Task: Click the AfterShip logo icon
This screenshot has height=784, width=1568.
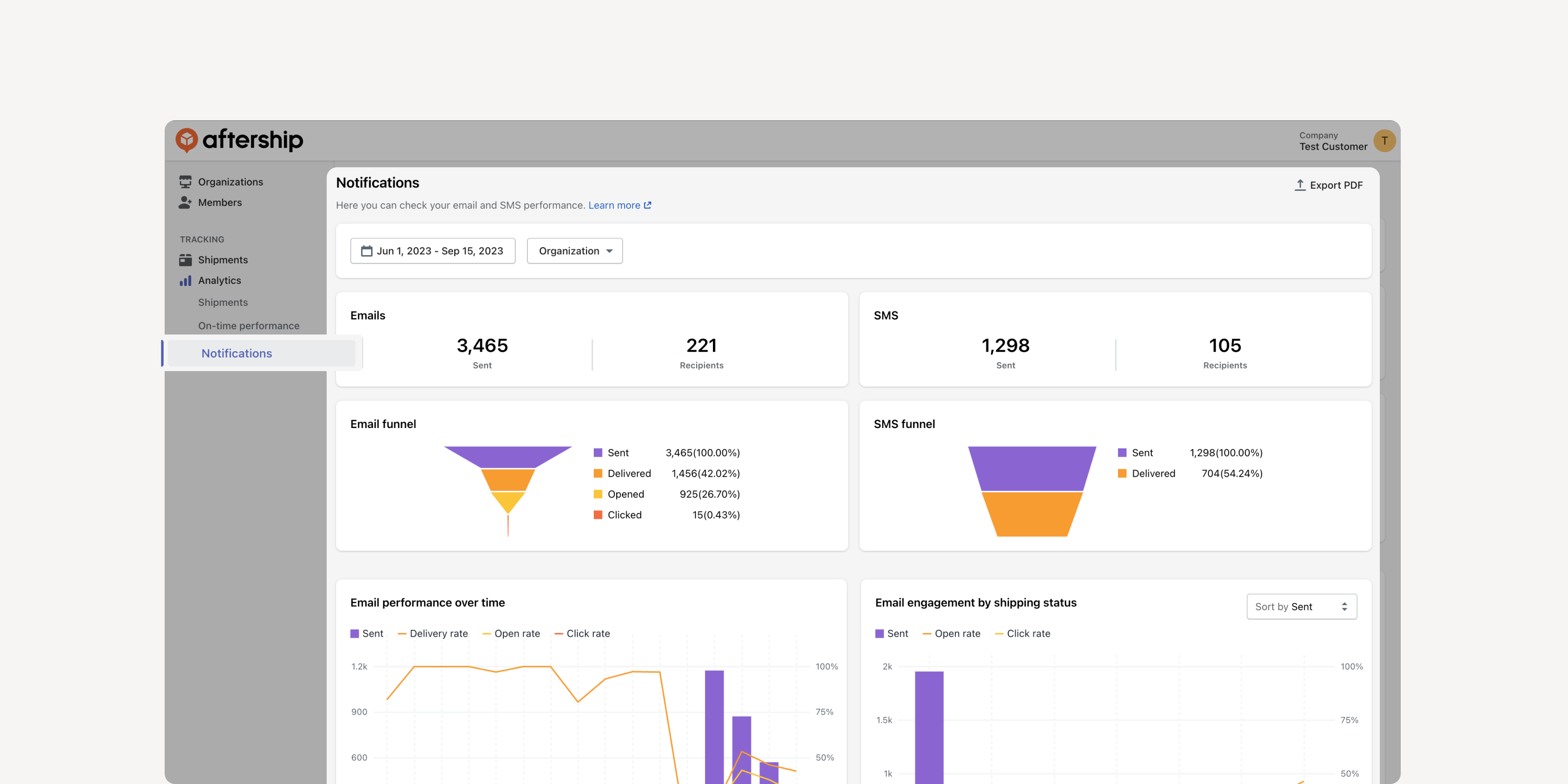Action: tap(186, 140)
